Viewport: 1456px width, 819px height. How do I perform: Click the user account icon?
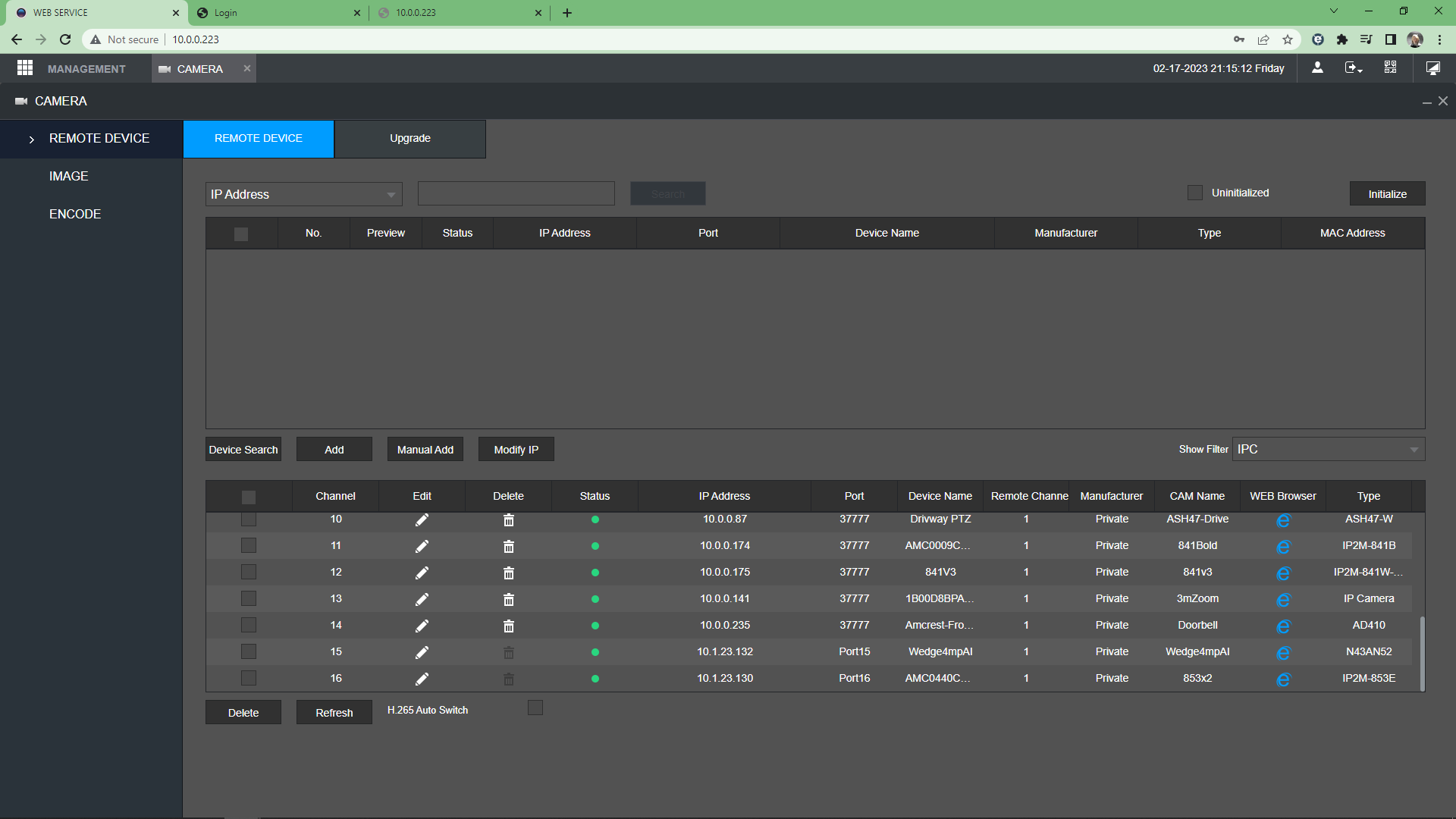coord(1317,67)
